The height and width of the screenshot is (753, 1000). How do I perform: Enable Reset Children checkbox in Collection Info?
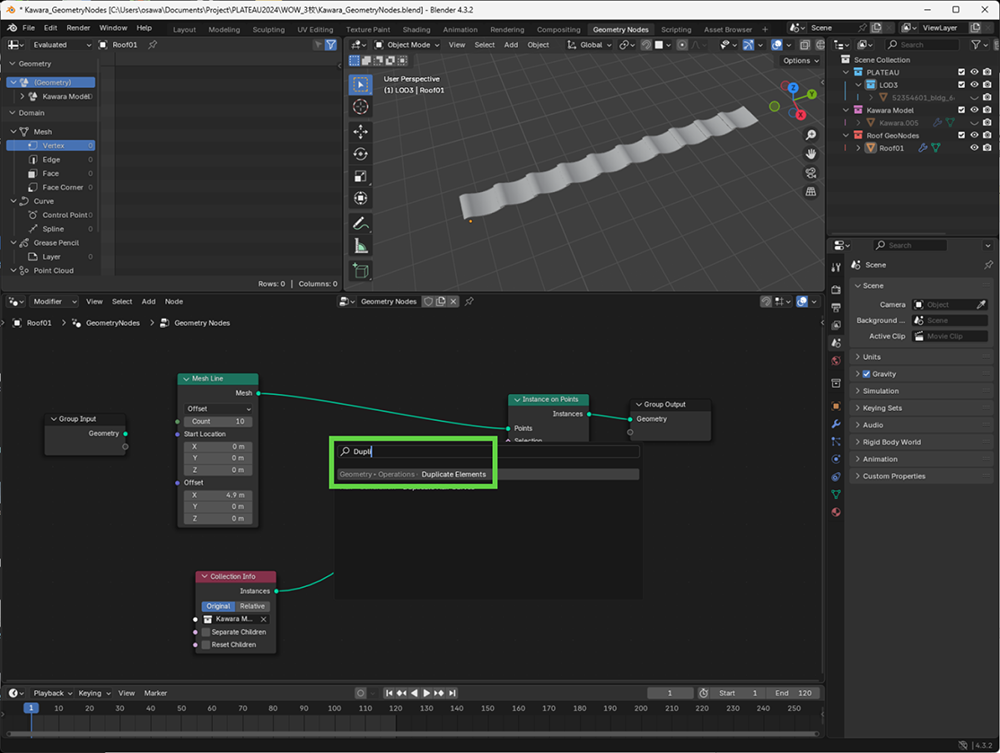tap(206, 645)
